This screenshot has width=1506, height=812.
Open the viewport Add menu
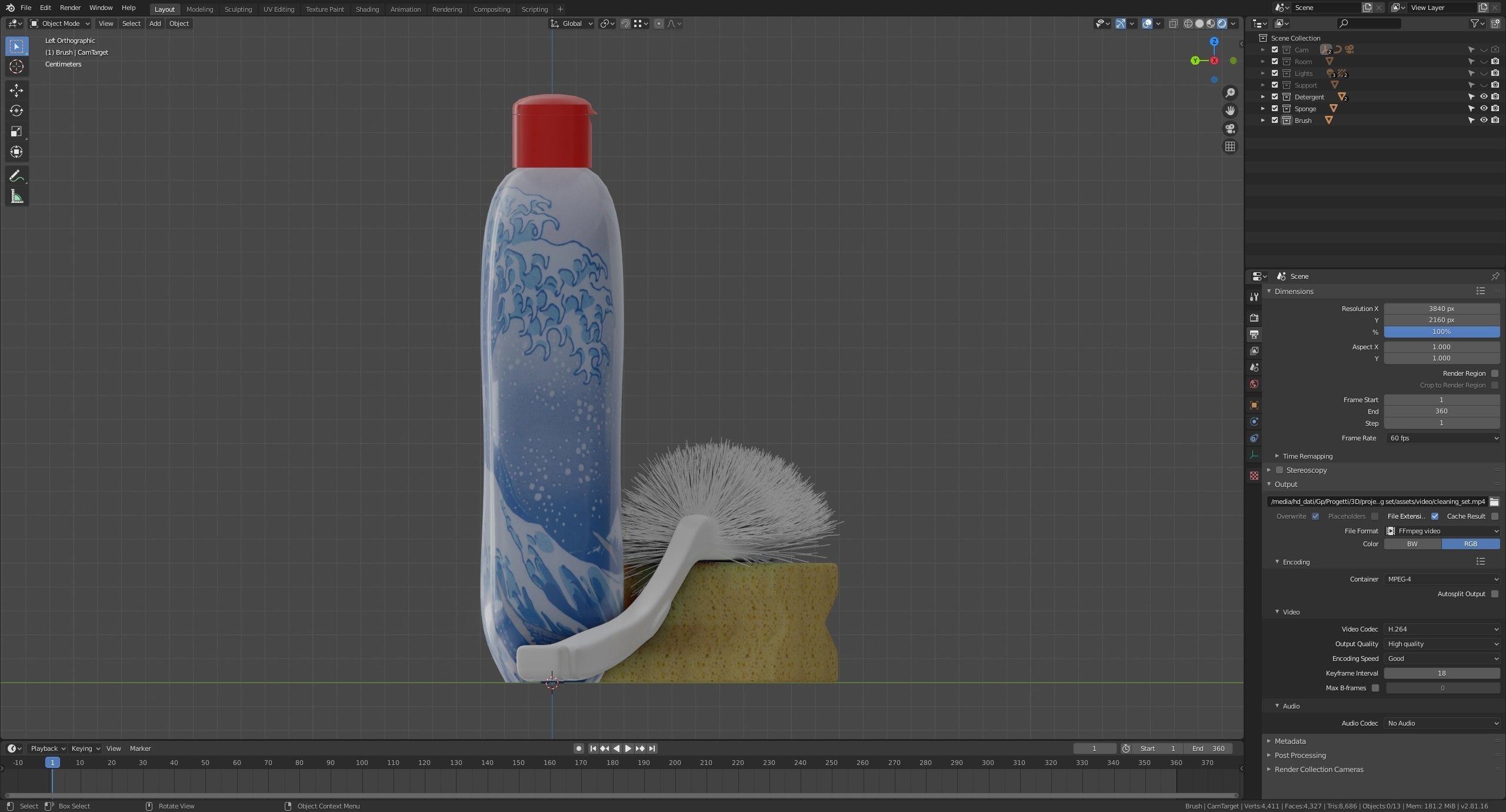pyautogui.click(x=155, y=24)
